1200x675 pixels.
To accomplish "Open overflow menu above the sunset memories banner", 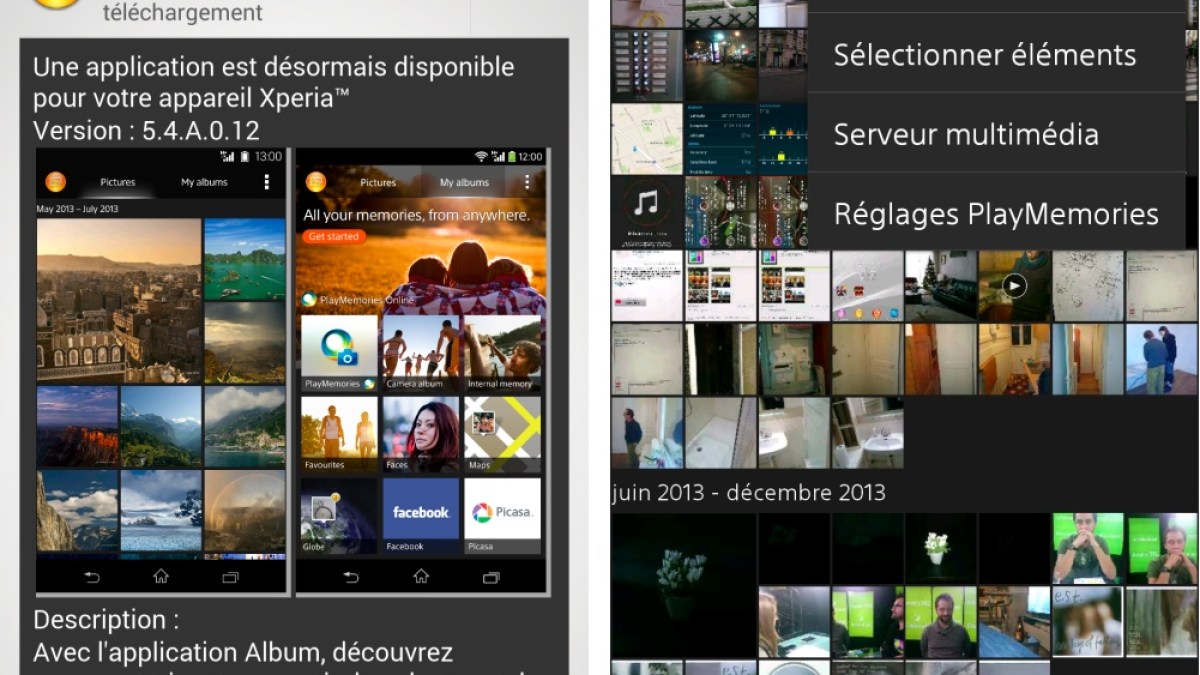I will coord(527,182).
